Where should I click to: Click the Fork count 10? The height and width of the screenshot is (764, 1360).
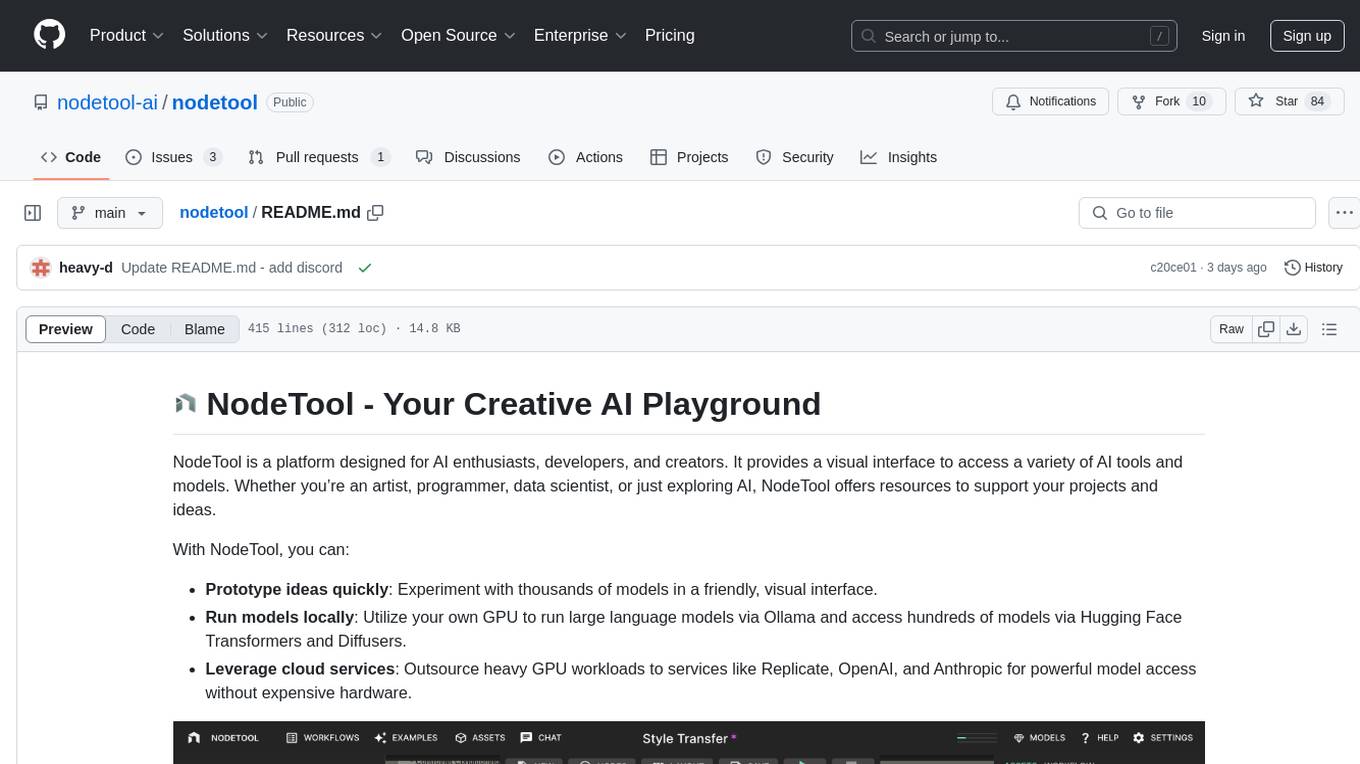coord(1200,101)
